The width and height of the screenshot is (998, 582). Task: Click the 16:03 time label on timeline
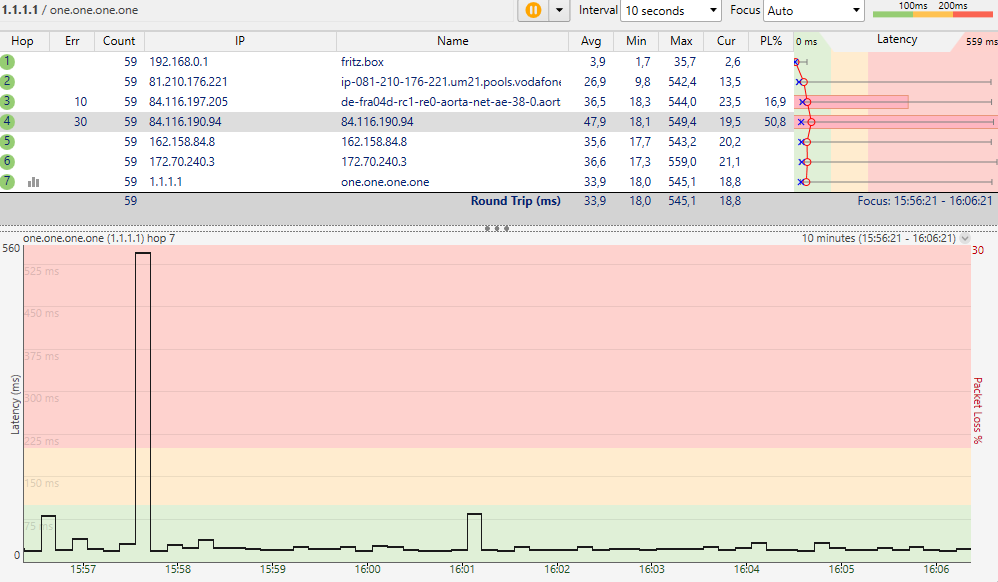click(651, 569)
